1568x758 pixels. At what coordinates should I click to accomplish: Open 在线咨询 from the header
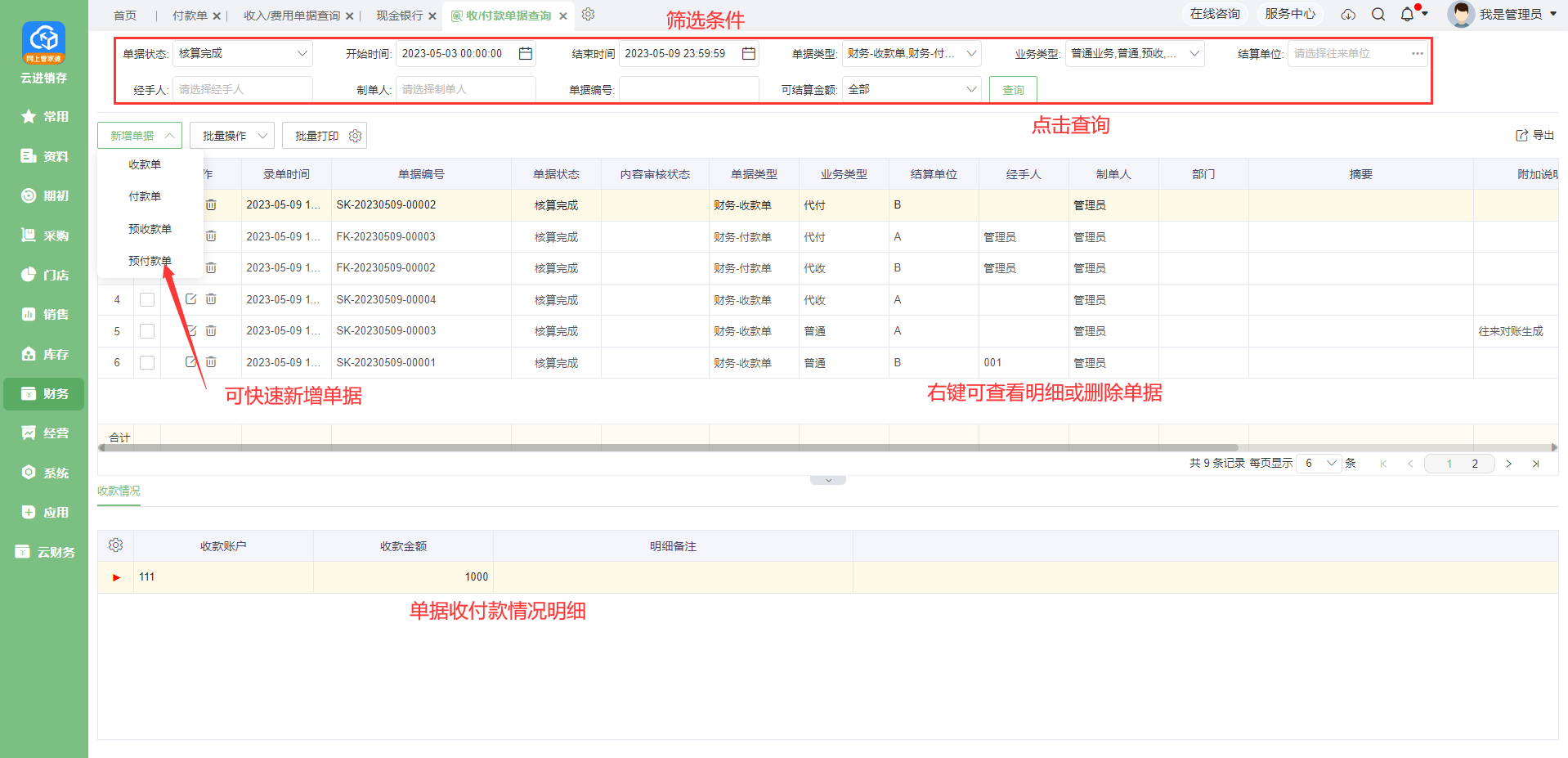pos(1215,14)
